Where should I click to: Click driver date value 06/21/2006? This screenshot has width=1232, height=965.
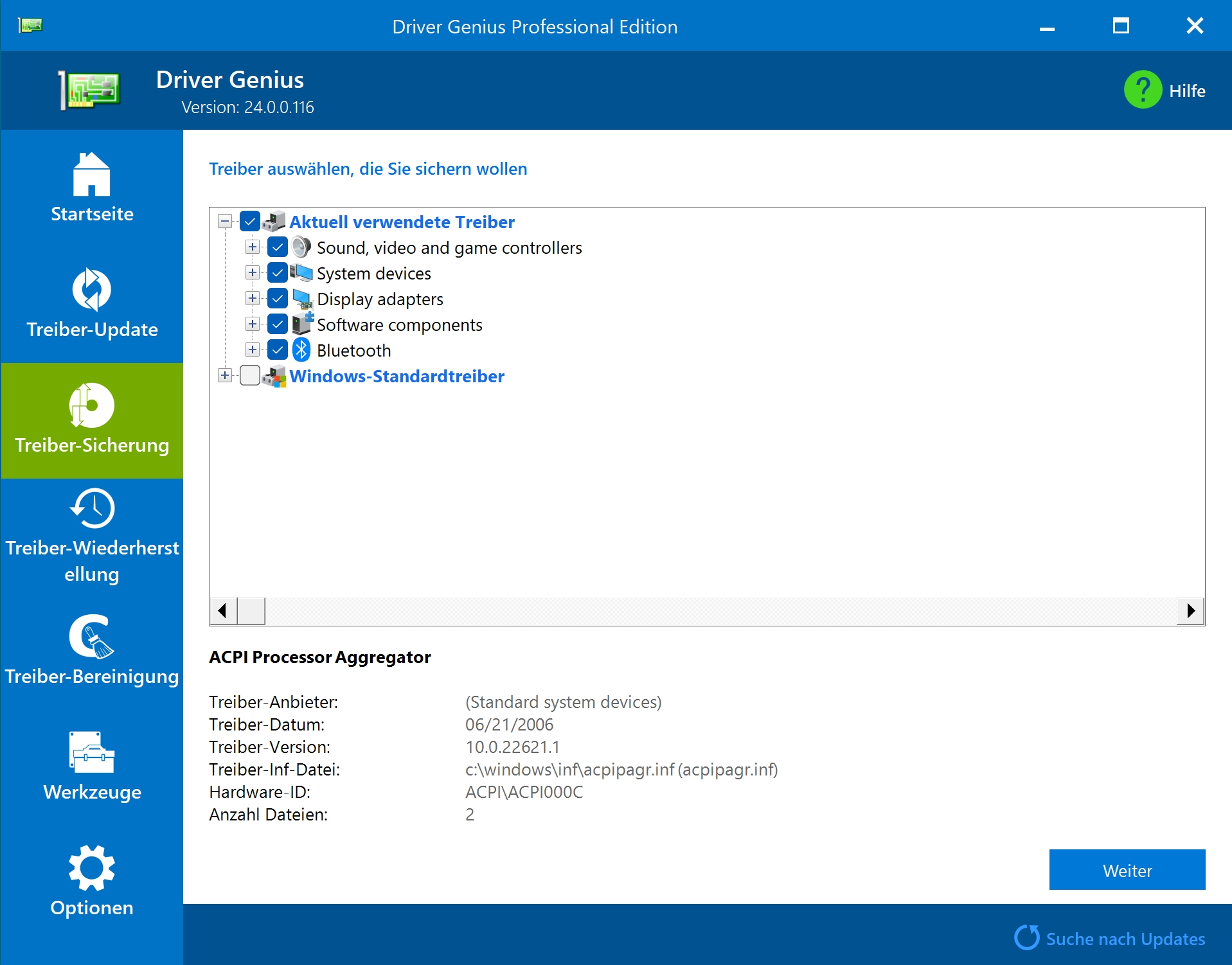pyautogui.click(x=509, y=724)
